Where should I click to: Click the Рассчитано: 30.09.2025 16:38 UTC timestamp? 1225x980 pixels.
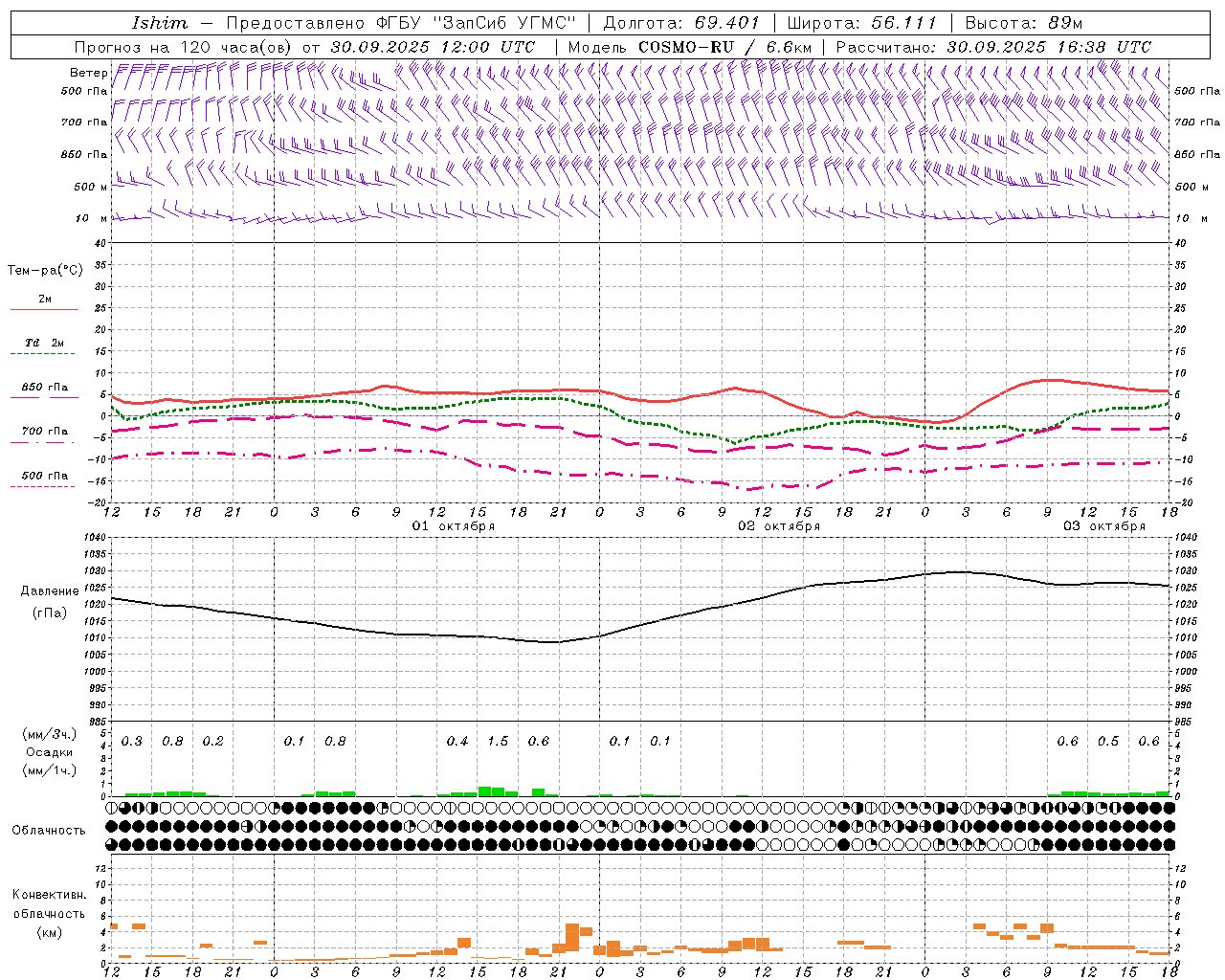[993, 47]
